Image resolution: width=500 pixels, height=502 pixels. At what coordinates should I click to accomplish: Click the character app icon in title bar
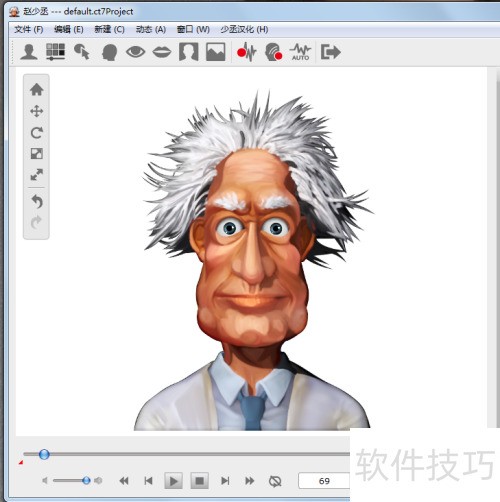pos(14,12)
